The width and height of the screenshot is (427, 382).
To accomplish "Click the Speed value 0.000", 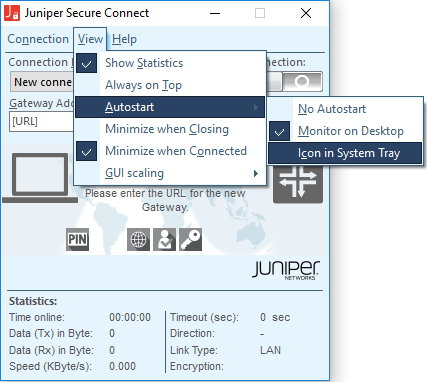I will [x=122, y=366].
